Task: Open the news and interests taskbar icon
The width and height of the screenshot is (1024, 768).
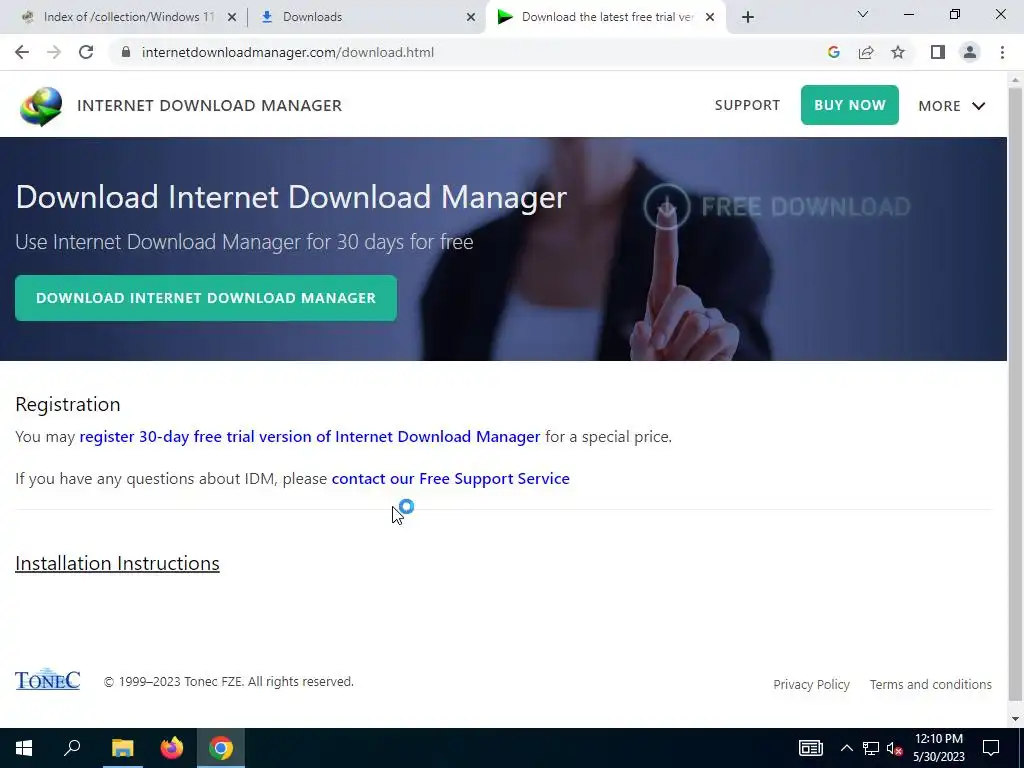Action: [x=810, y=748]
